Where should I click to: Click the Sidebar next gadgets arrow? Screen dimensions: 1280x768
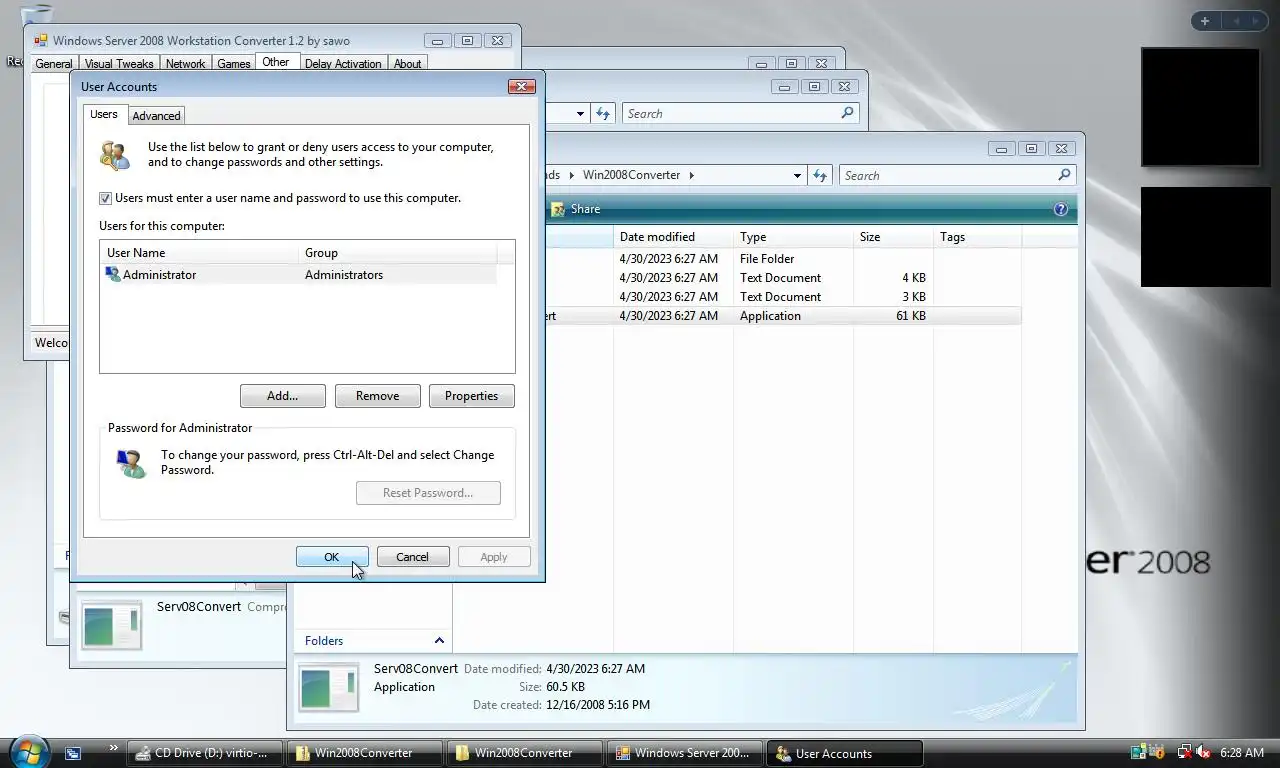point(1256,21)
